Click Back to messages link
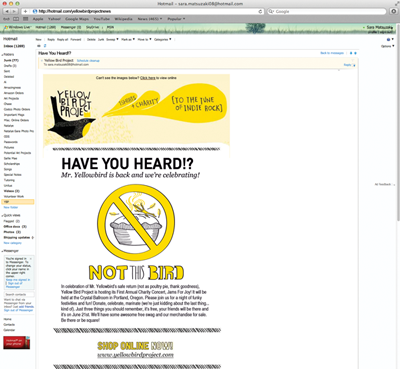This screenshot has height=369, width=400. pyautogui.click(x=332, y=53)
